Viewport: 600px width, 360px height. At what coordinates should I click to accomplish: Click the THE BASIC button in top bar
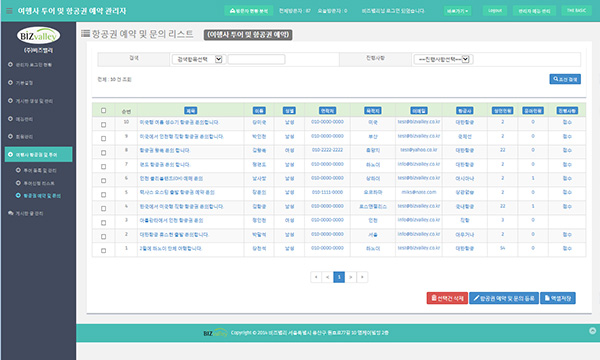pos(576,11)
